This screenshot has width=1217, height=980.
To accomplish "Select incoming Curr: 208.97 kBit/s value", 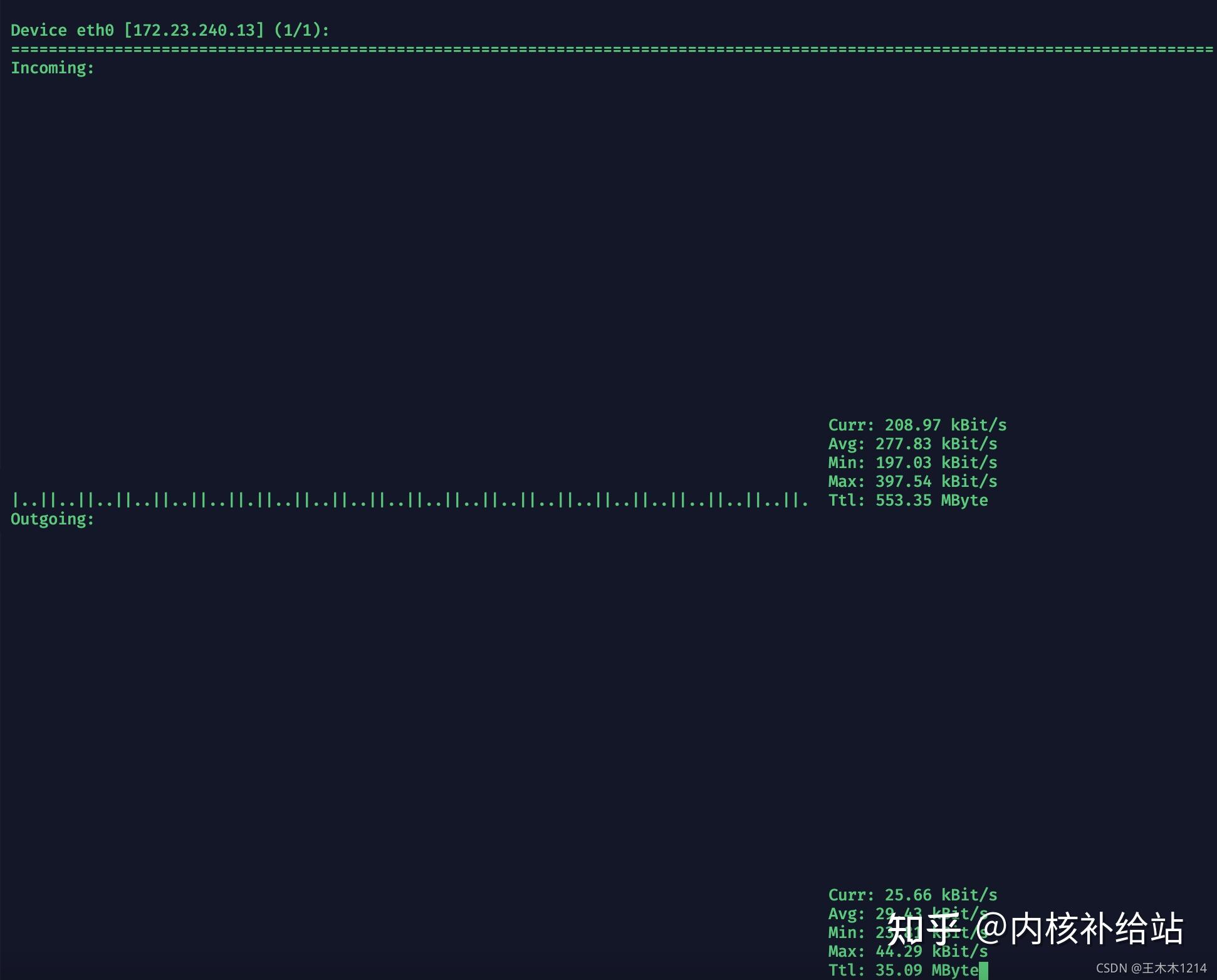I will click(917, 425).
